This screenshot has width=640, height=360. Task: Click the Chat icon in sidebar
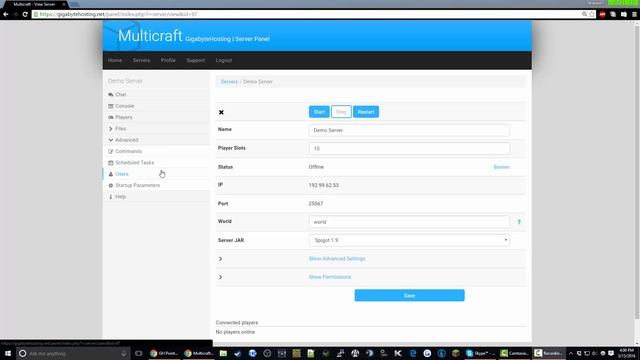pos(111,95)
